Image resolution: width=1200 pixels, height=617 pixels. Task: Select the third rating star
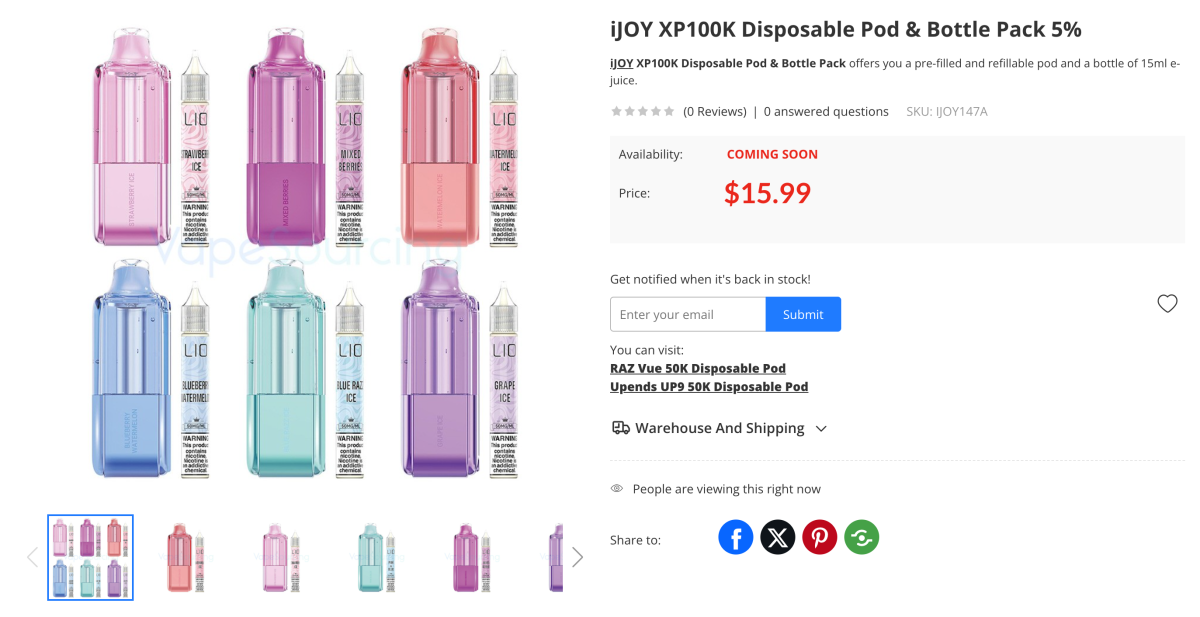tap(642, 111)
